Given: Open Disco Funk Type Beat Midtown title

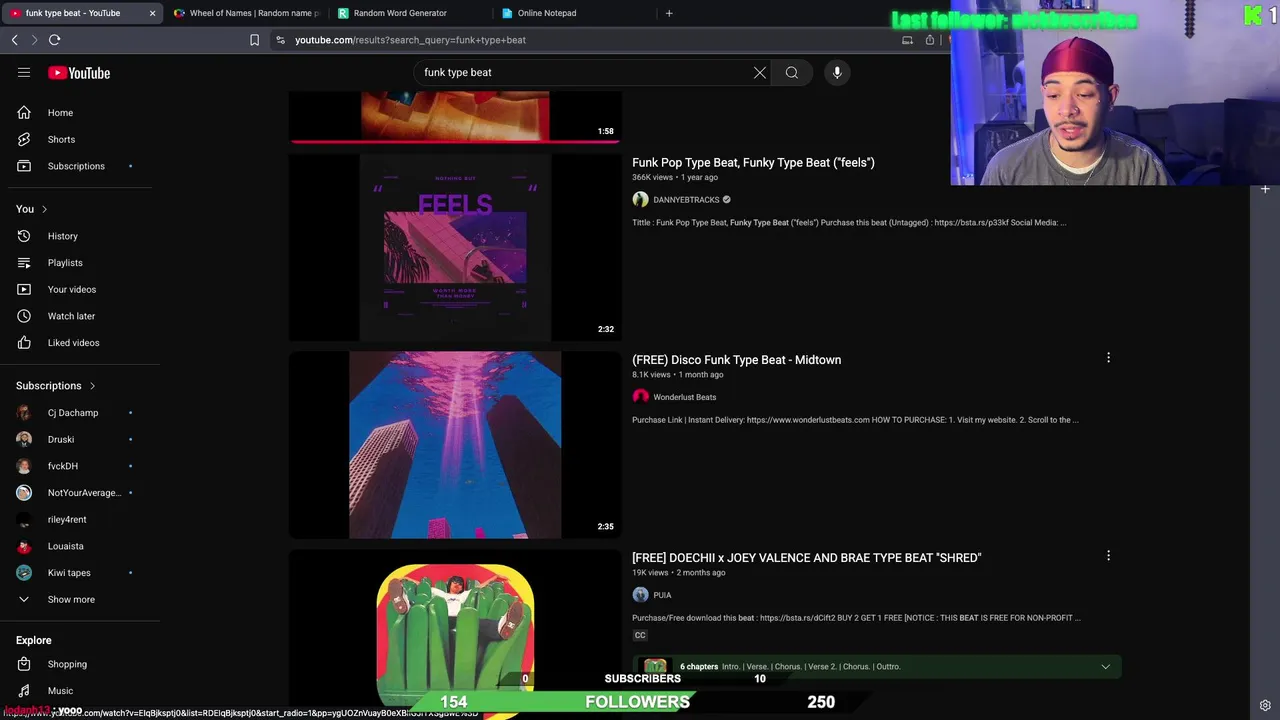Looking at the screenshot, I should click(736, 360).
